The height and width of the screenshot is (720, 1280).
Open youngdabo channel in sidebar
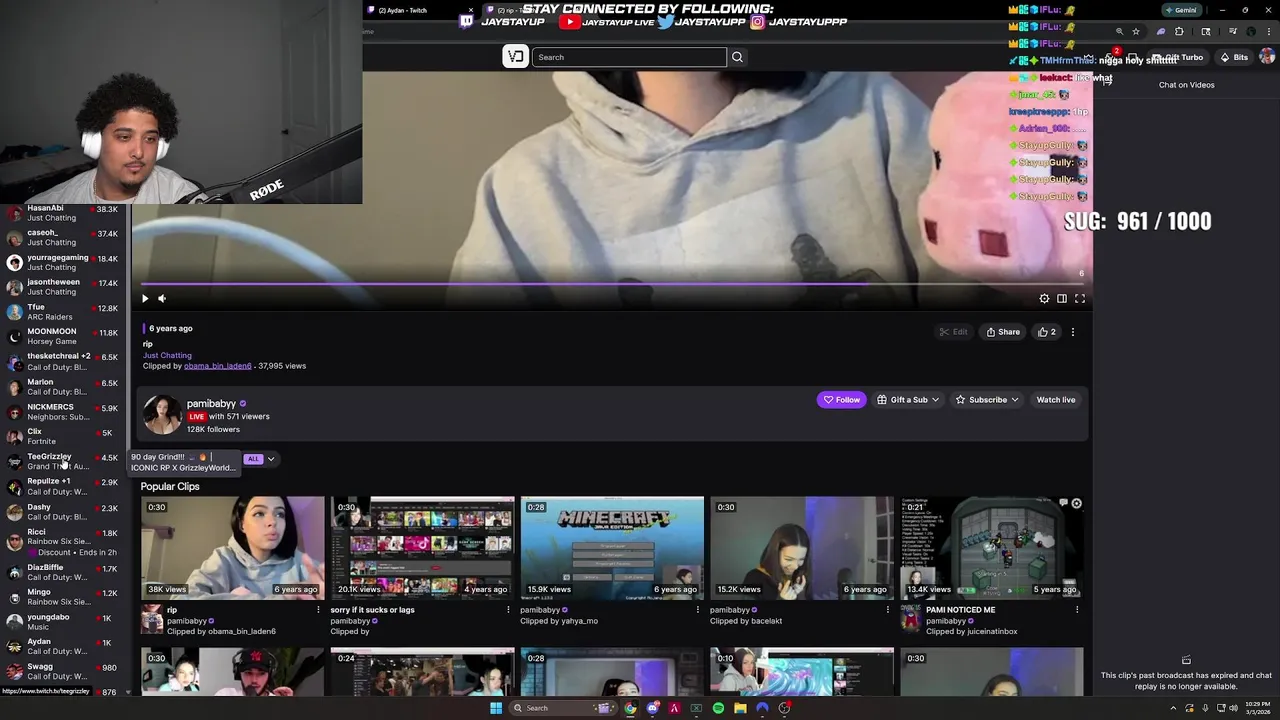point(63,622)
